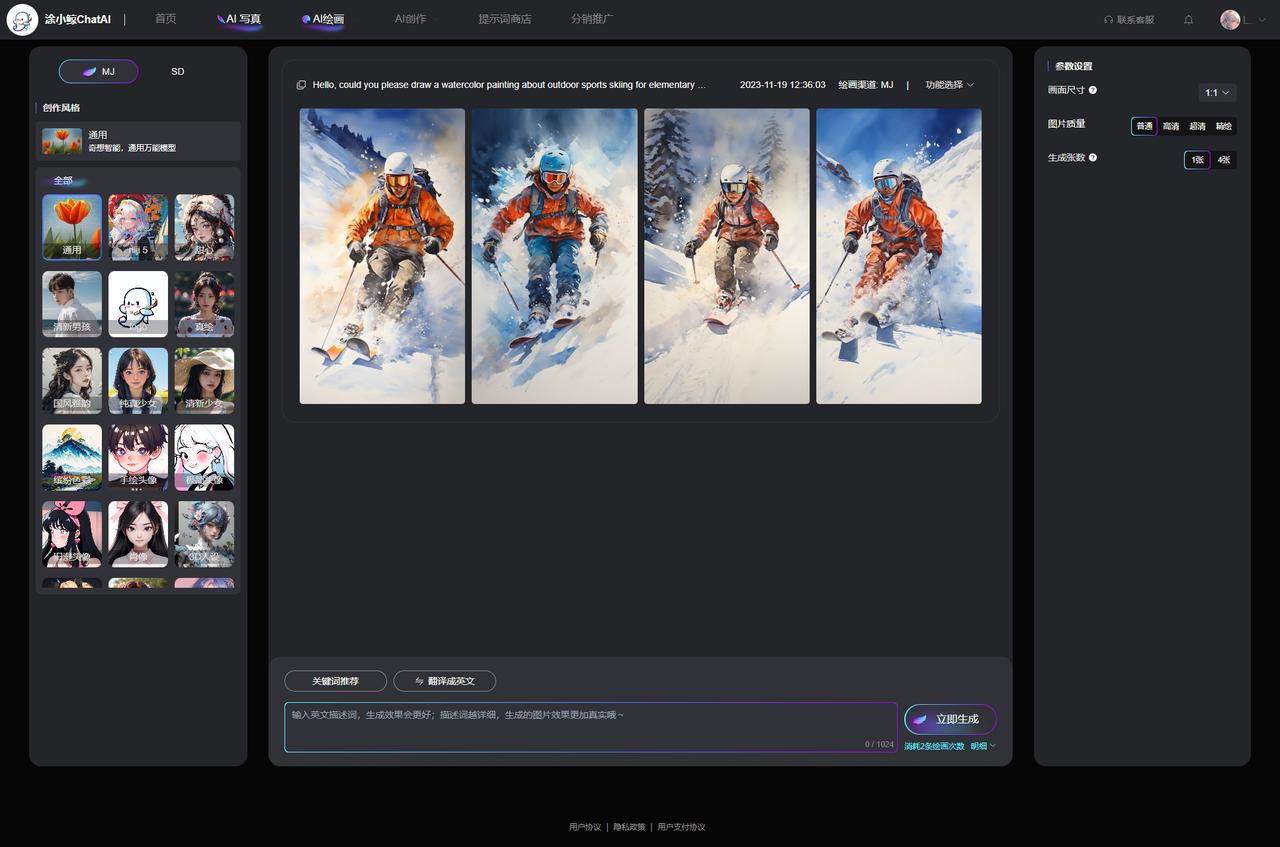Screen dimensions: 1280x847
Task: Choose 4张 for generation count
Action: [1224, 160]
